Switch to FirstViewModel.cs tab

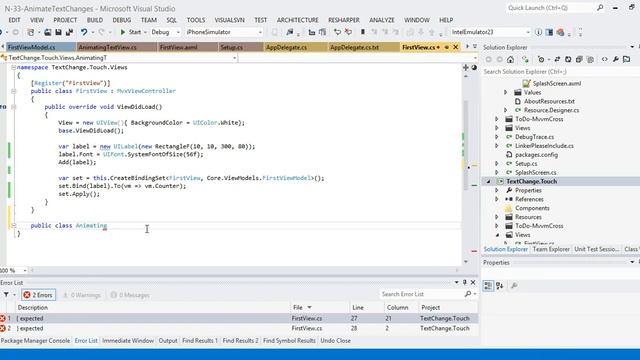pos(40,47)
